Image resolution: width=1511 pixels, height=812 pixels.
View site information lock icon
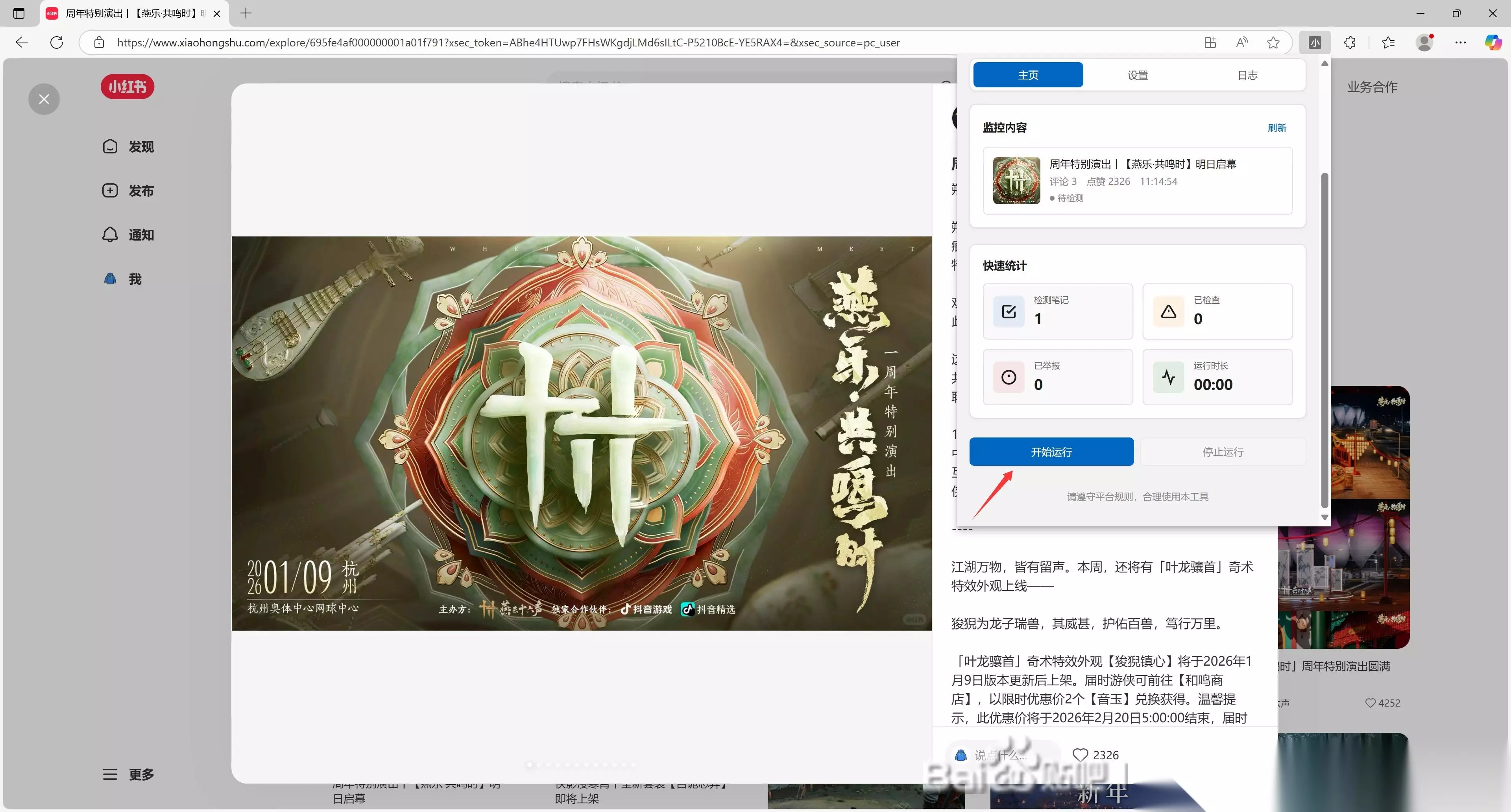(x=99, y=42)
